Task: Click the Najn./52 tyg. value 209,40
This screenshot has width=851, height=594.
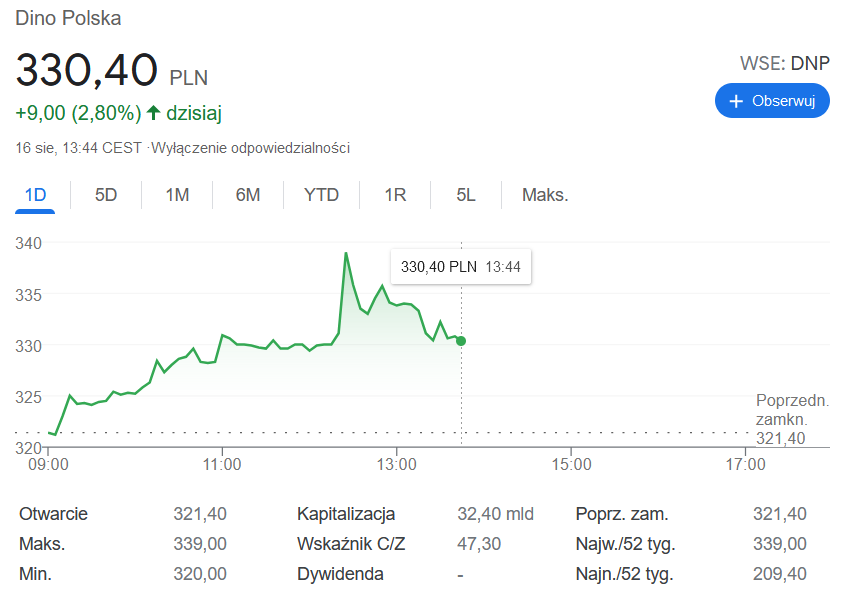Action: click(x=780, y=573)
